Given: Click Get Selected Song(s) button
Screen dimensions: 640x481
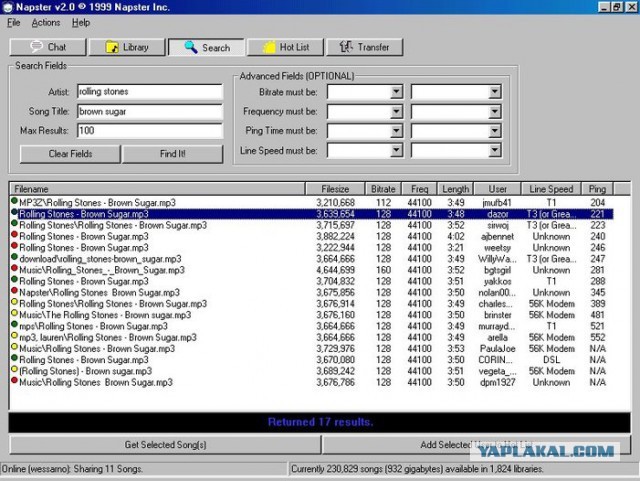Looking at the screenshot, I should coord(165,445).
